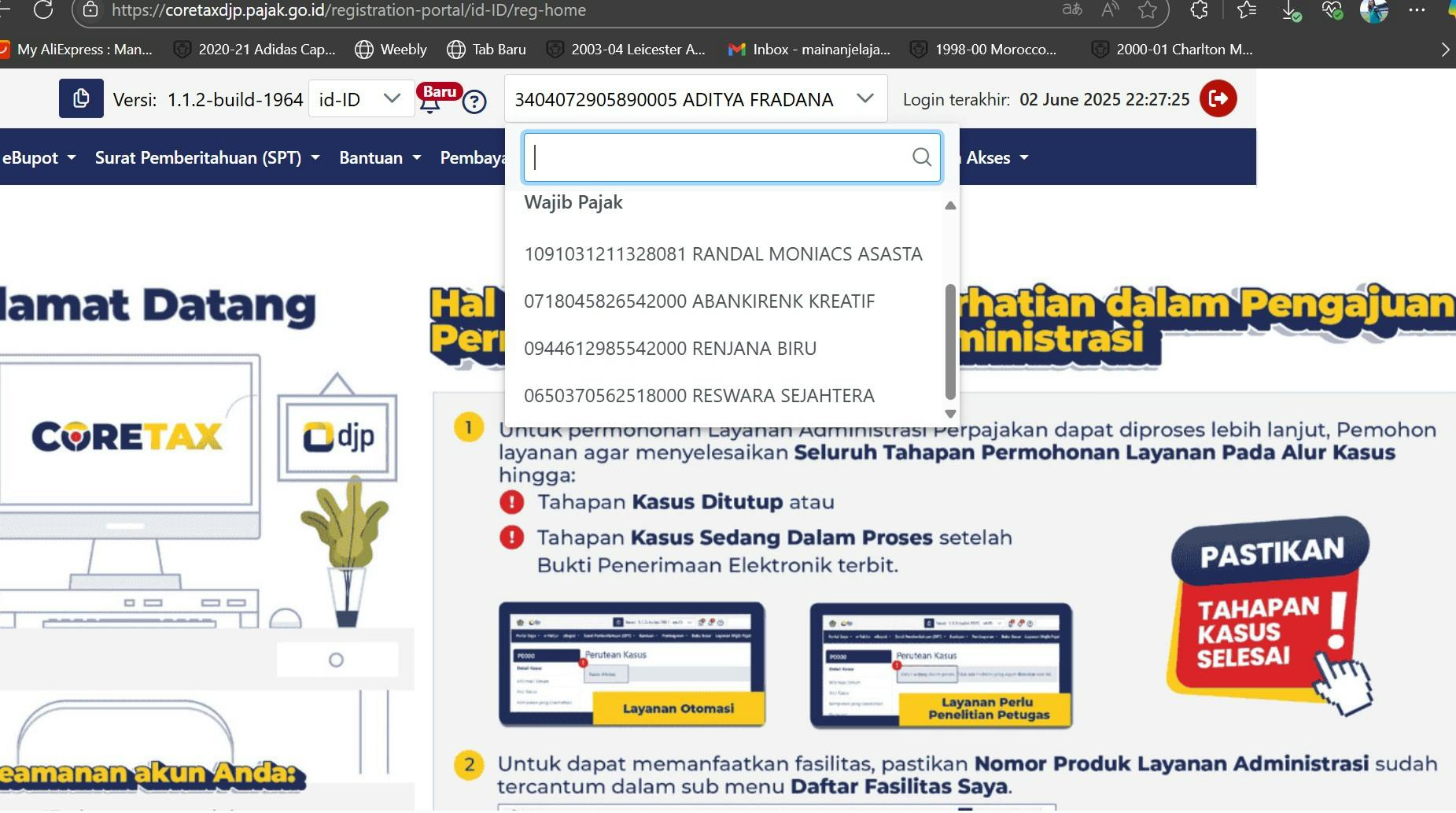The height and width of the screenshot is (813, 1456).
Task: Expand the Bantuan menu
Action: pos(381,157)
